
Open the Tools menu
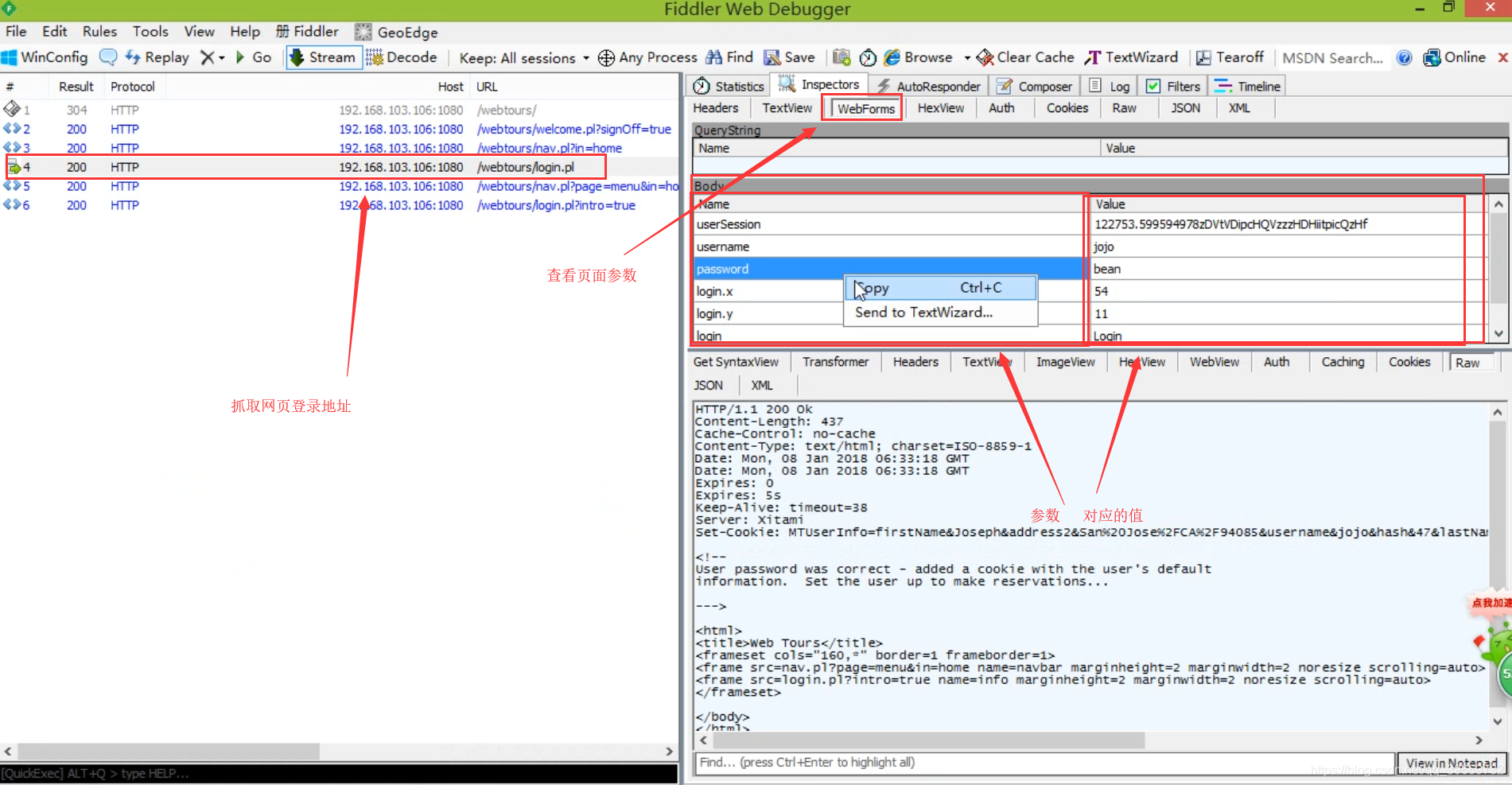(x=150, y=31)
